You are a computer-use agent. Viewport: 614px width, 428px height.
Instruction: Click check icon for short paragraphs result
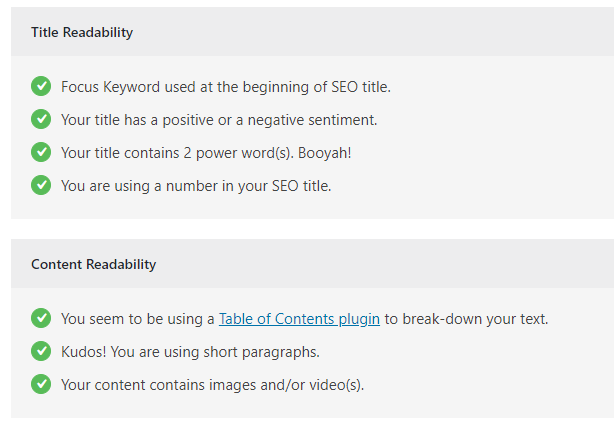pos(41,351)
